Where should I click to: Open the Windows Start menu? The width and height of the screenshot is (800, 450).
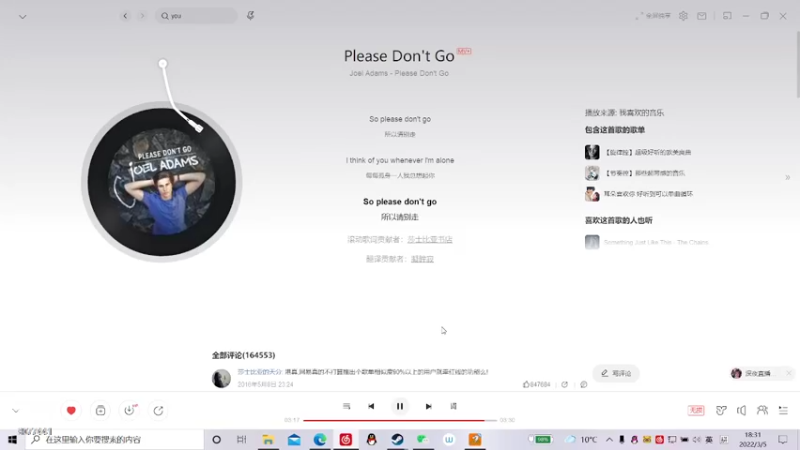tap(12, 439)
